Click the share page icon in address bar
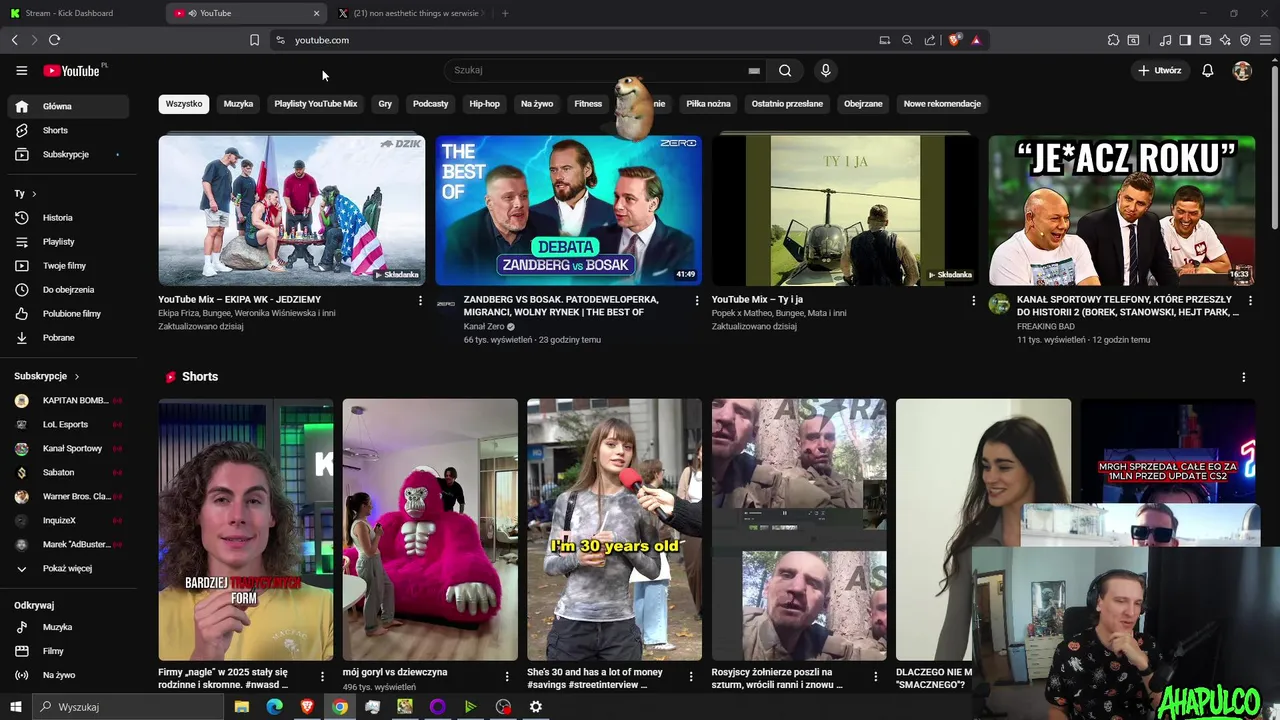 coord(930,40)
